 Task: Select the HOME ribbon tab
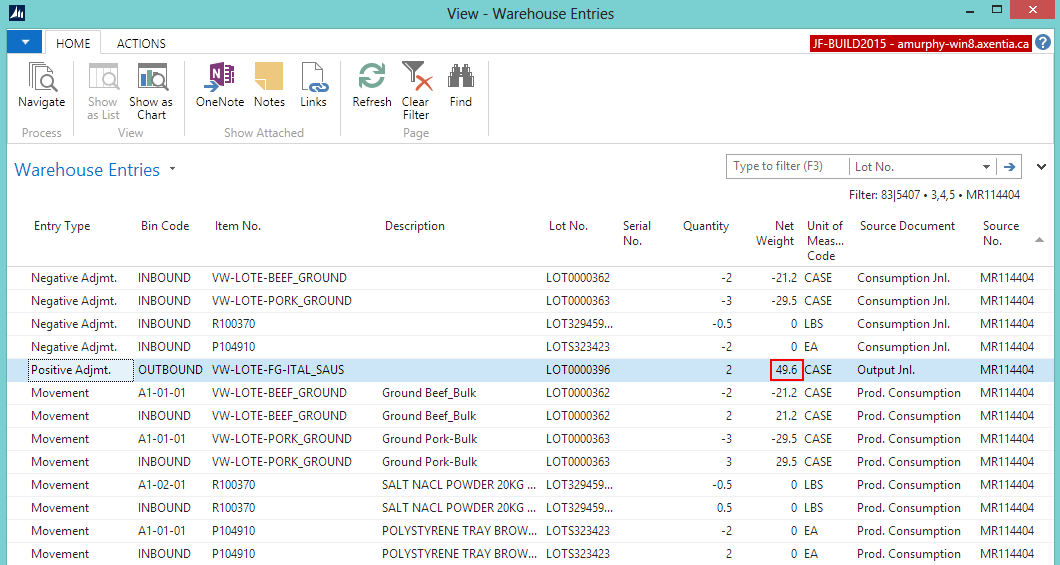tap(73, 44)
